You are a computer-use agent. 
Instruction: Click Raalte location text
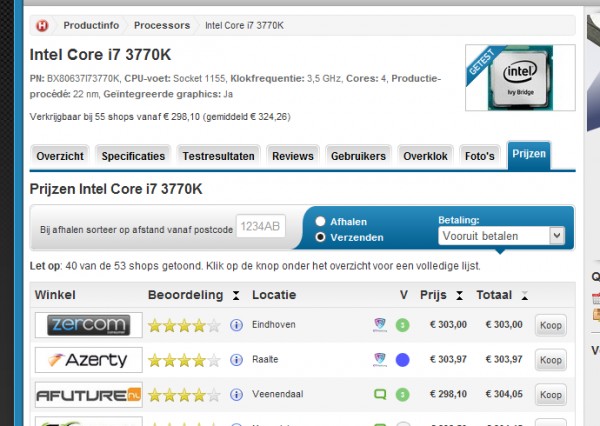(265, 359)
